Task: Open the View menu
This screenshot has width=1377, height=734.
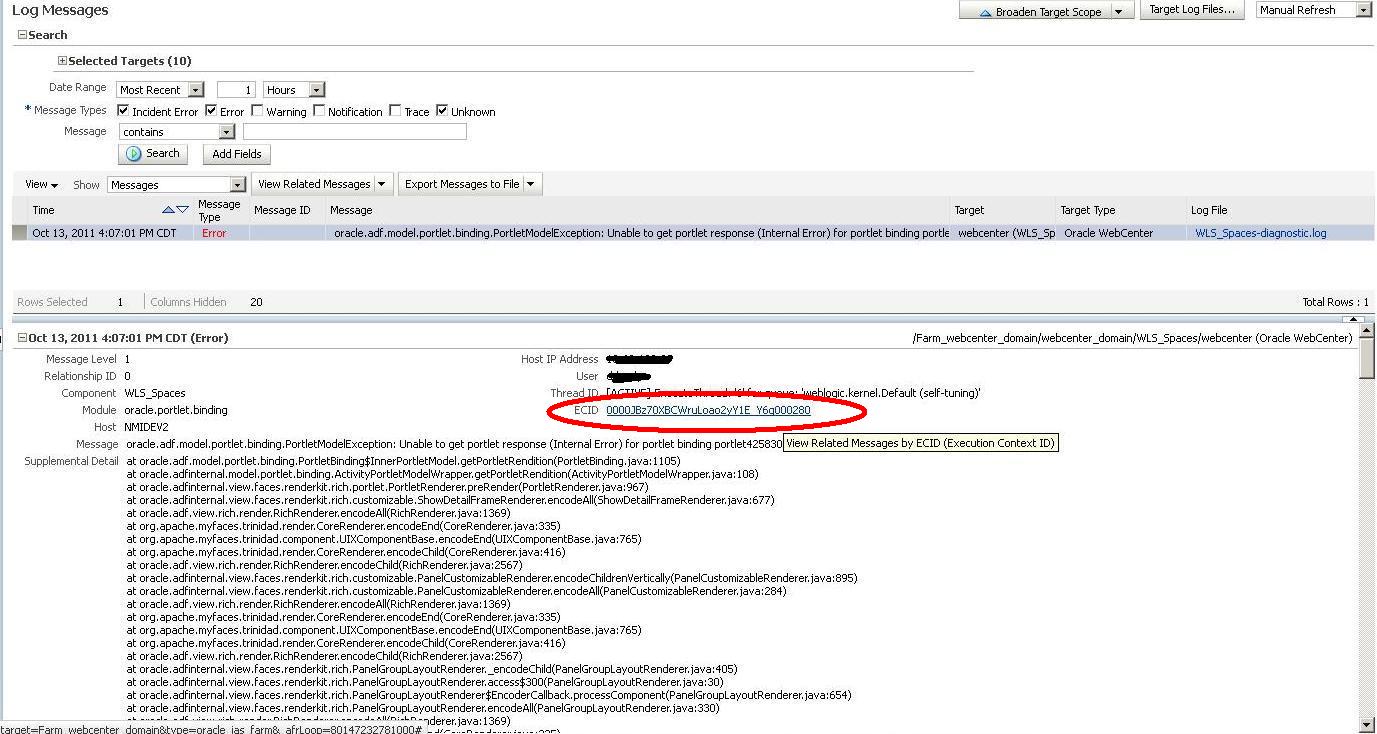Action: pyautogui.click(x=41, y=185)
